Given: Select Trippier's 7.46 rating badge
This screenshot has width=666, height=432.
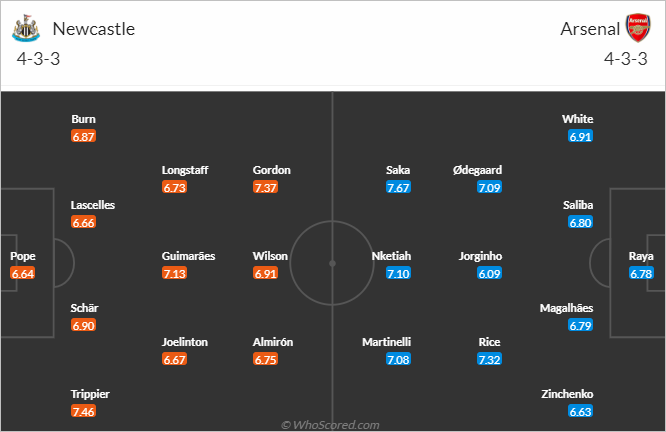Looking at the screenshot, I should tap(83, 411).
